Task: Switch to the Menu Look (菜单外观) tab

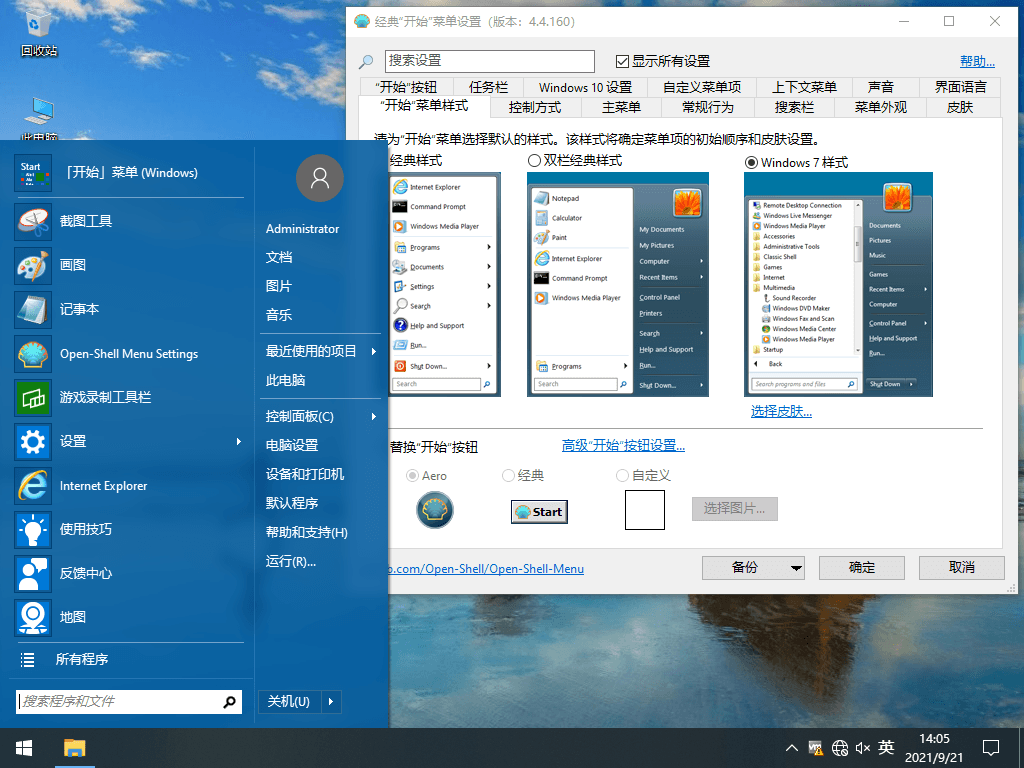Action: point(880,108)
